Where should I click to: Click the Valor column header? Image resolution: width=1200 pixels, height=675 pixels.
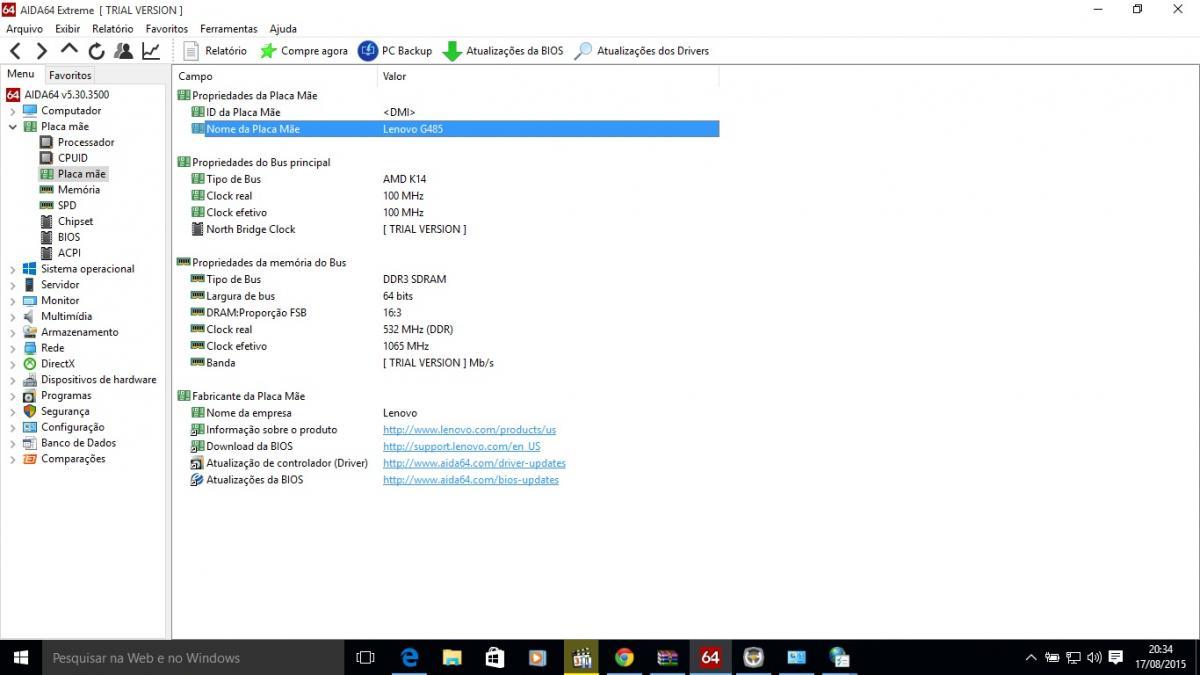548,76
